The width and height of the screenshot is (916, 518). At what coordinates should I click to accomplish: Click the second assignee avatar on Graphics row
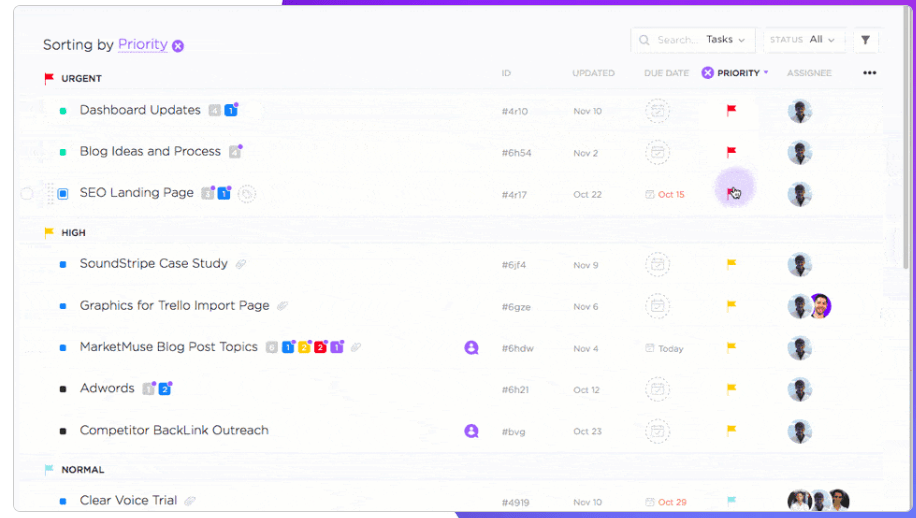click(x=820, y=306)
